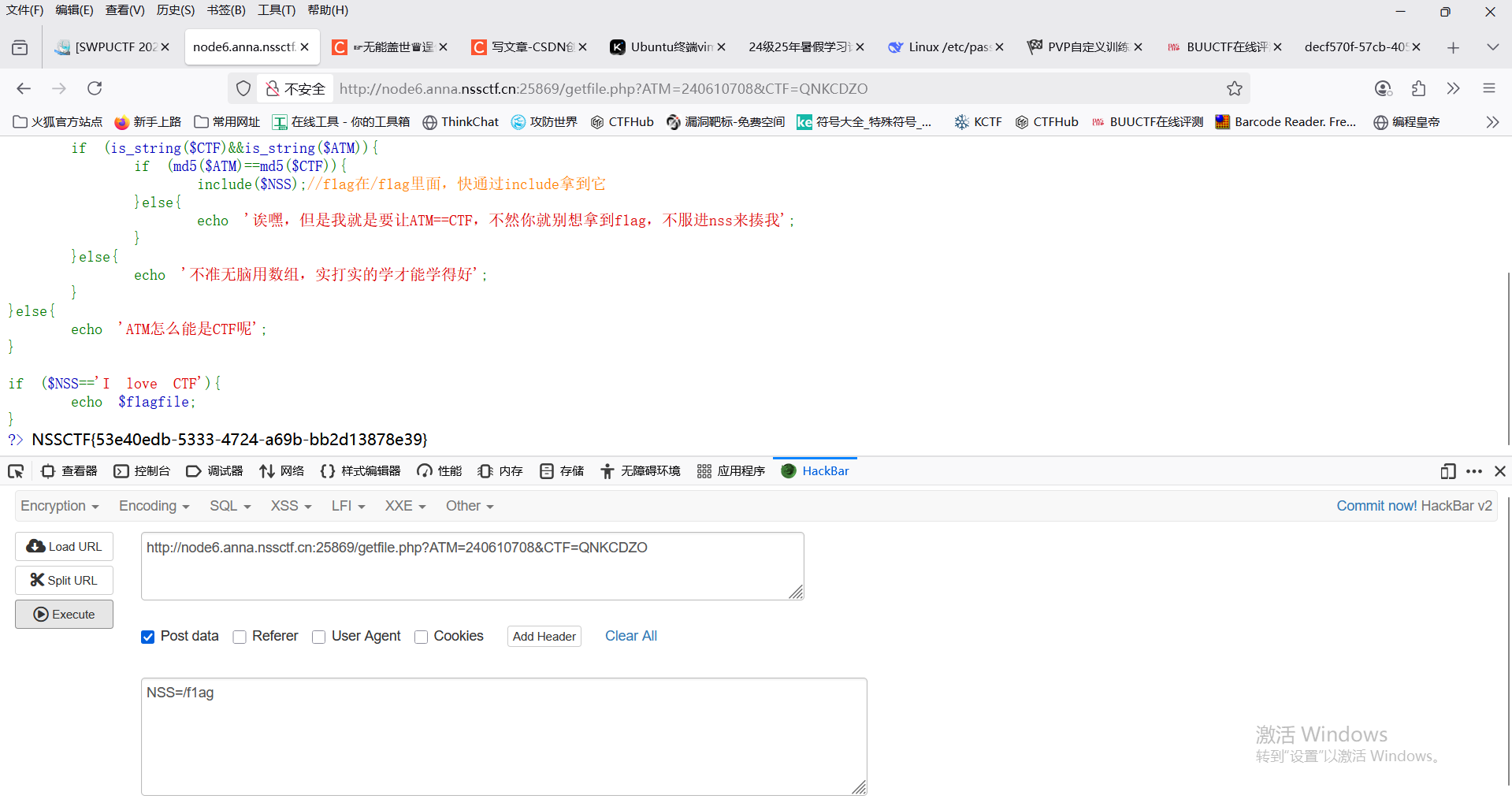Expand the Encryption dropdown

[60, 506]
